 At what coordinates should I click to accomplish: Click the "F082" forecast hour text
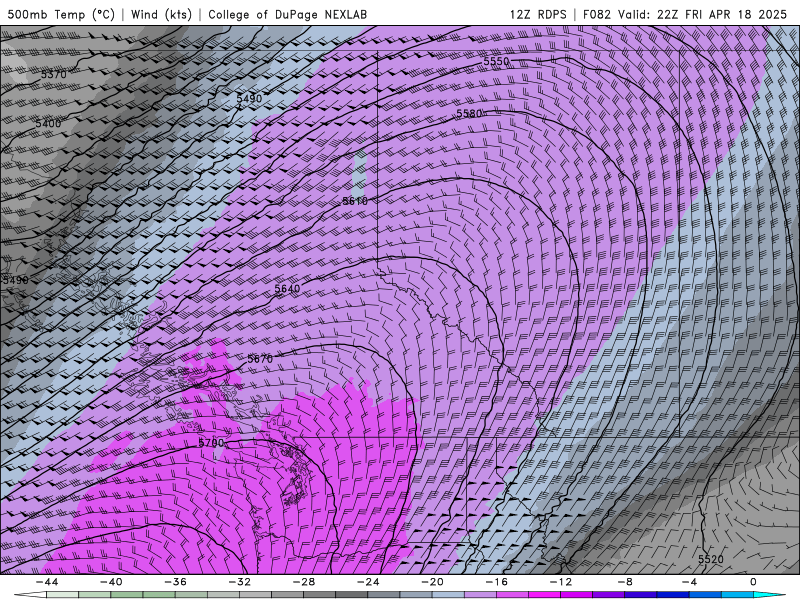(596, 14)
